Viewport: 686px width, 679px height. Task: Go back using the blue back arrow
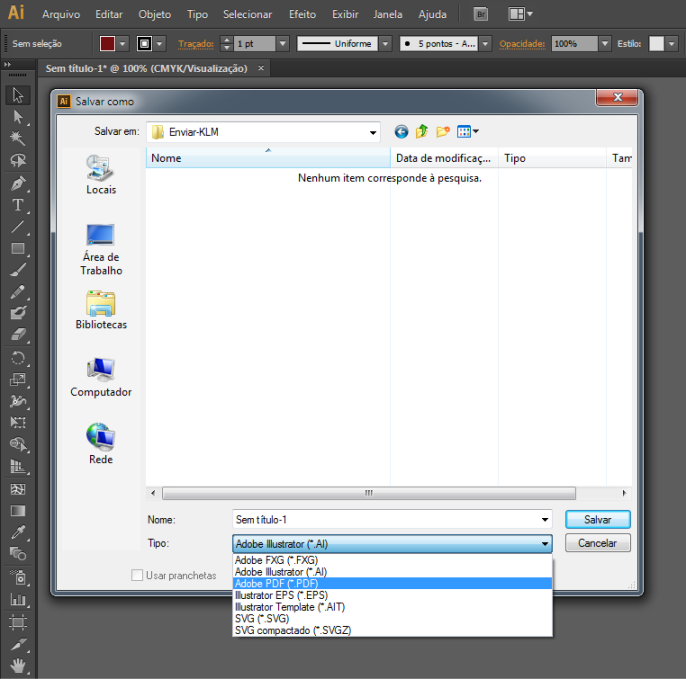(401, 132)
